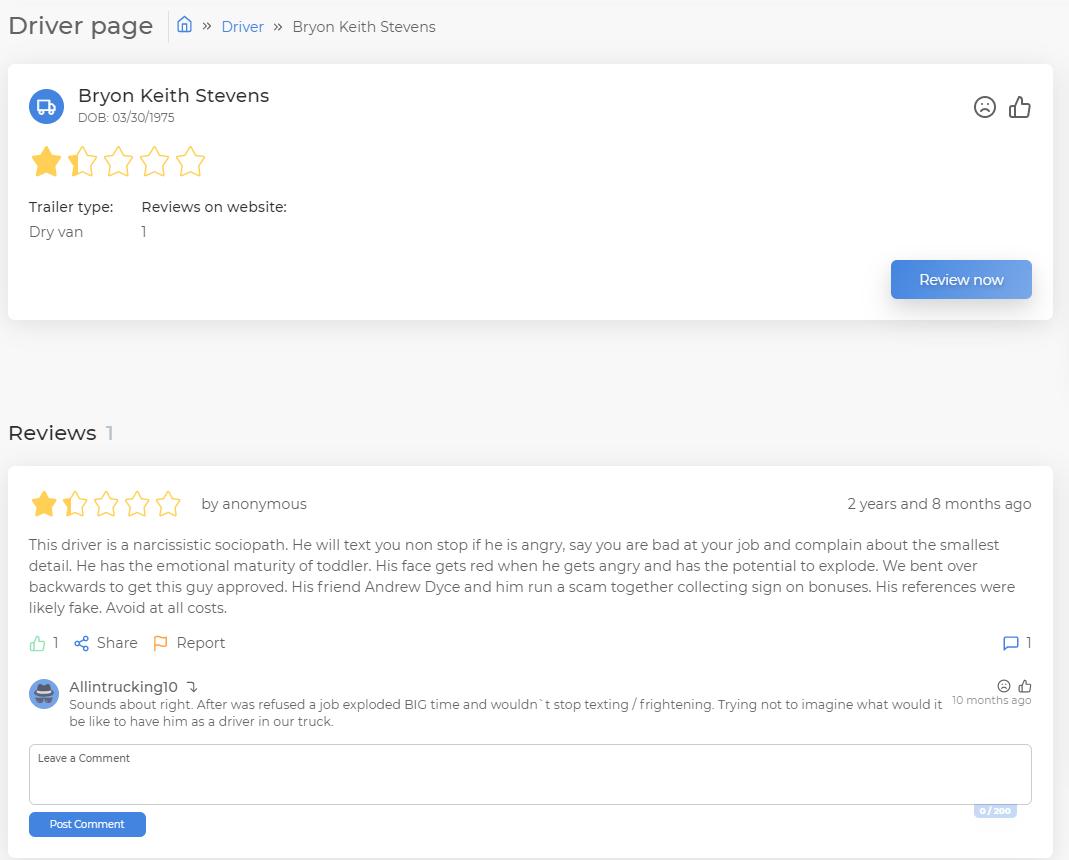1069x860 pixels.
Task: Click the Allintrucking10 avatar
Action: point(44,694)
